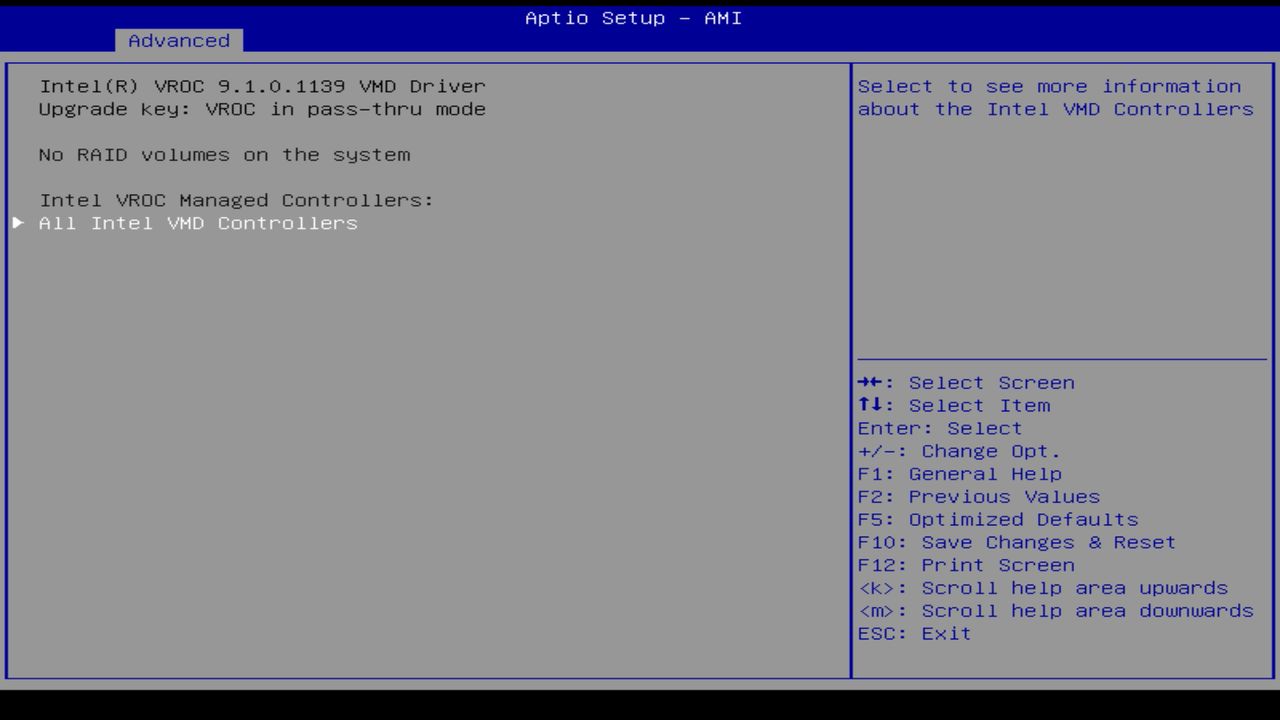Select the All Intel VMD Controllers entry

197,223
